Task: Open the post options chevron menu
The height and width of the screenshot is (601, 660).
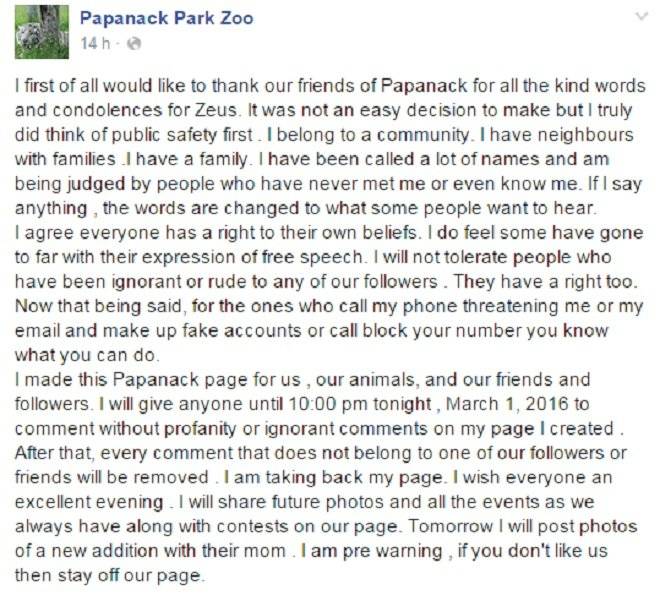Action: (641, 17)
